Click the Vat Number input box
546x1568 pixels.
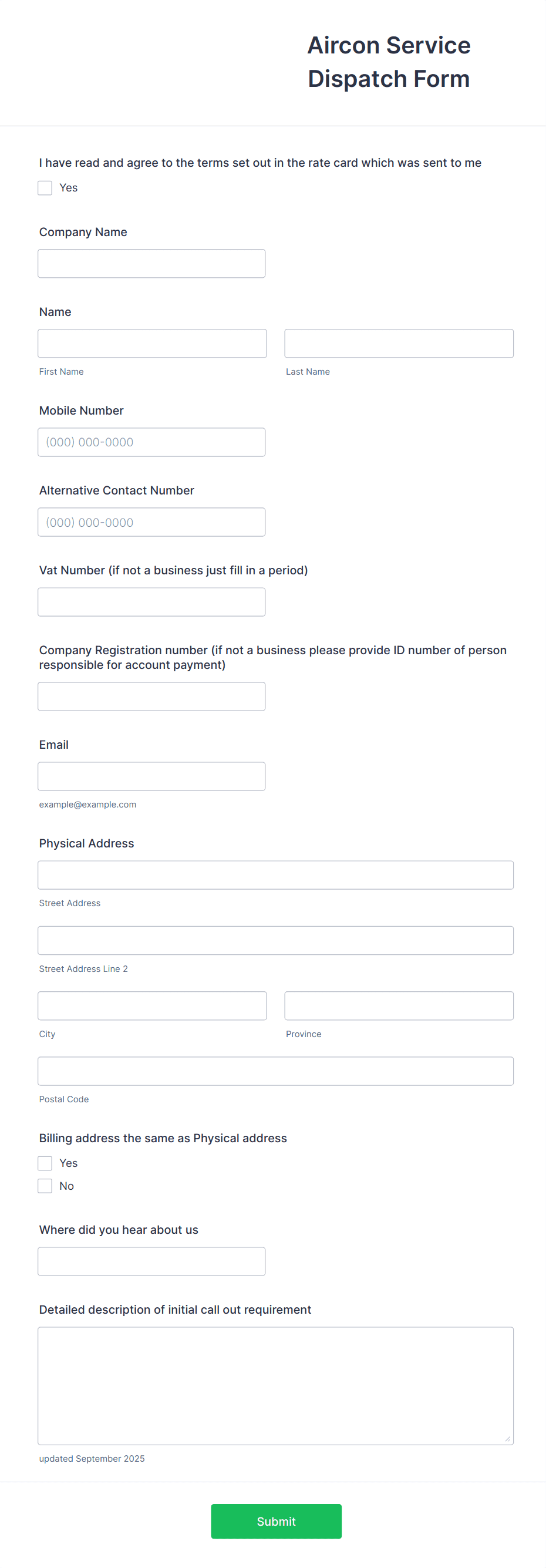151,601
